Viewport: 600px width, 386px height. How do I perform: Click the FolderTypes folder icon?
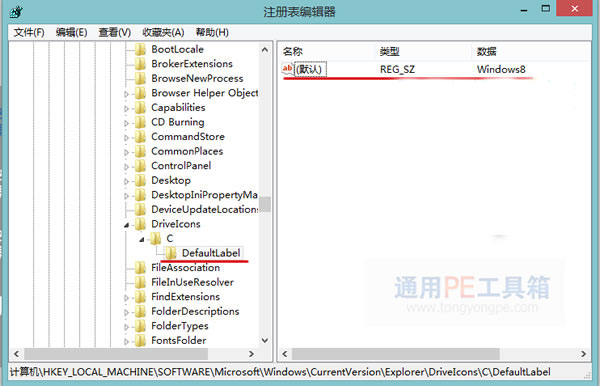click(140, 326)
